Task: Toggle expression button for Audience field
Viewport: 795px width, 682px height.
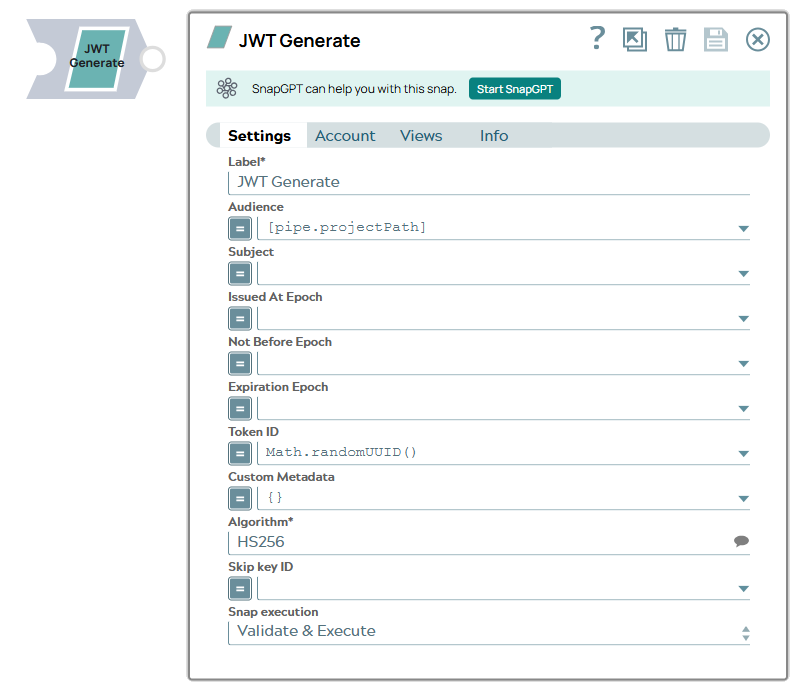Action: pos(240,228)
